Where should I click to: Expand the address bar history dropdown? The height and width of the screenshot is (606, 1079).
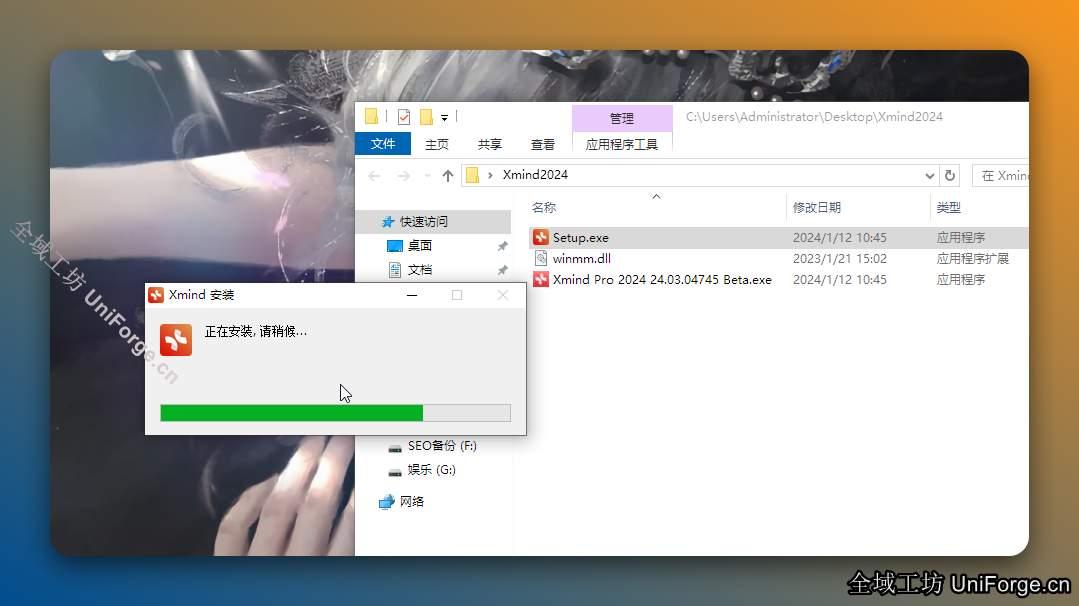click(930, 176)
